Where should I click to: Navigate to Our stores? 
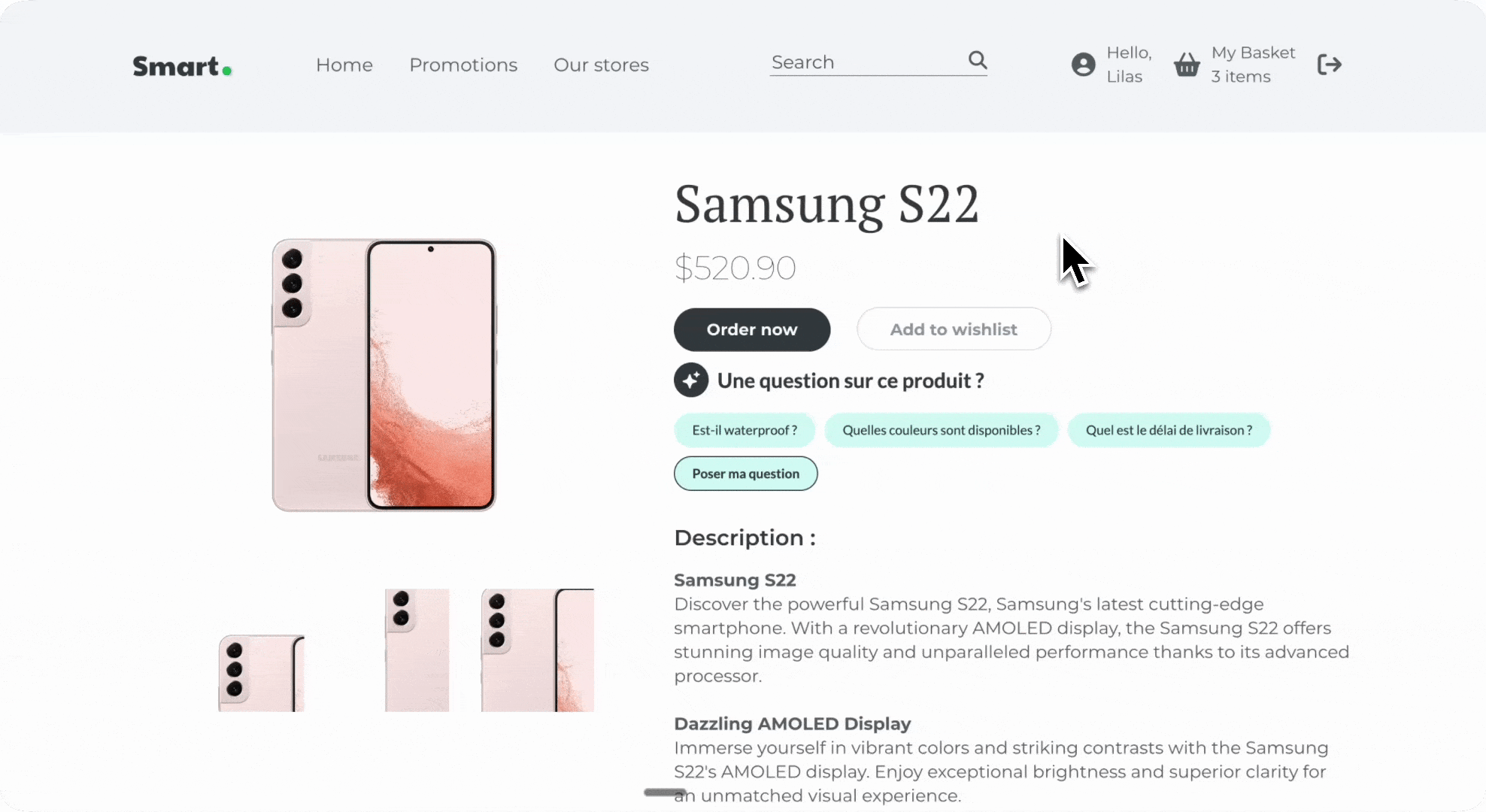click(x=601, y=65)
